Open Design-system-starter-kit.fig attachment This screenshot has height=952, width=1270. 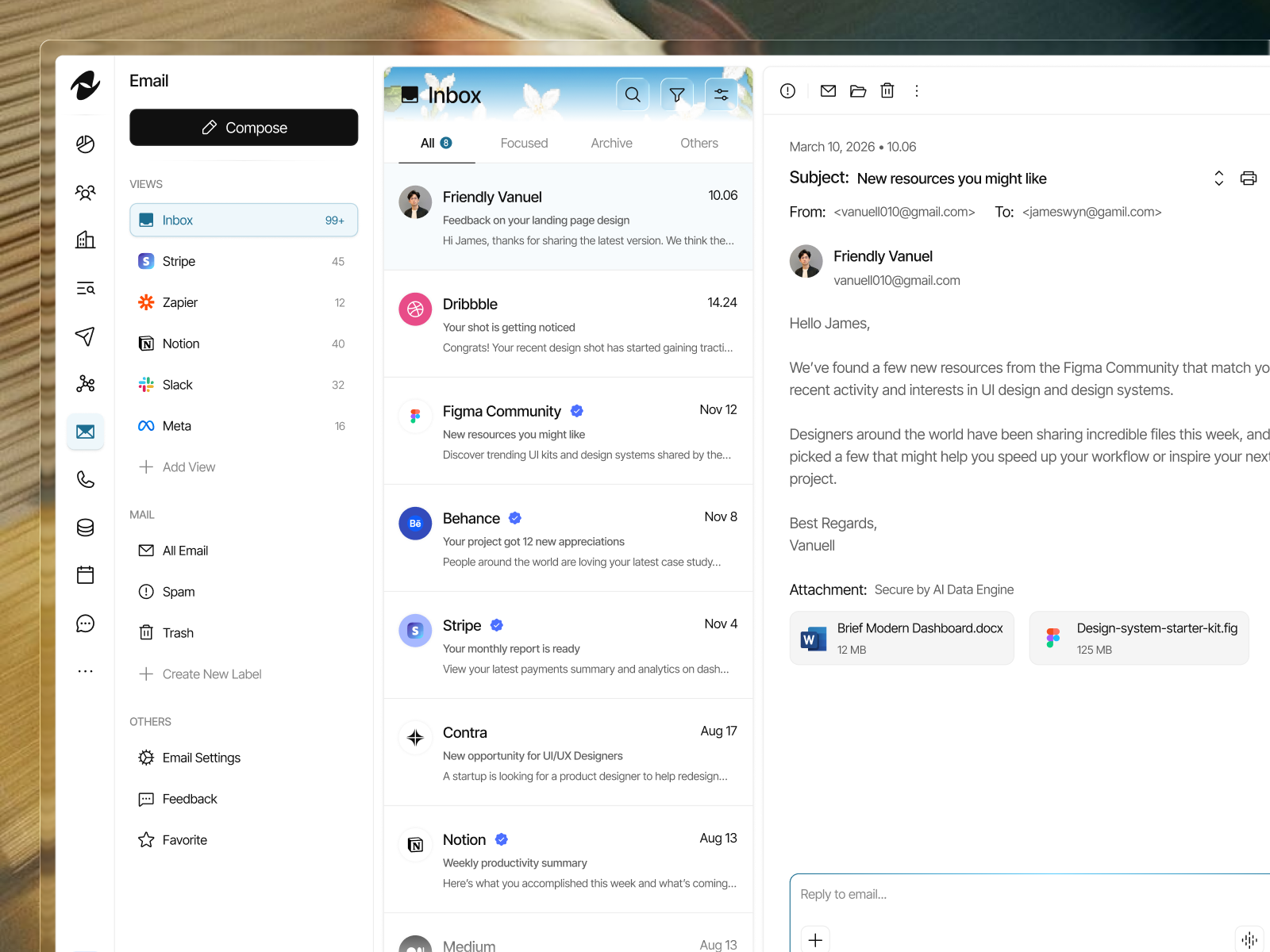click(1139, 638)
